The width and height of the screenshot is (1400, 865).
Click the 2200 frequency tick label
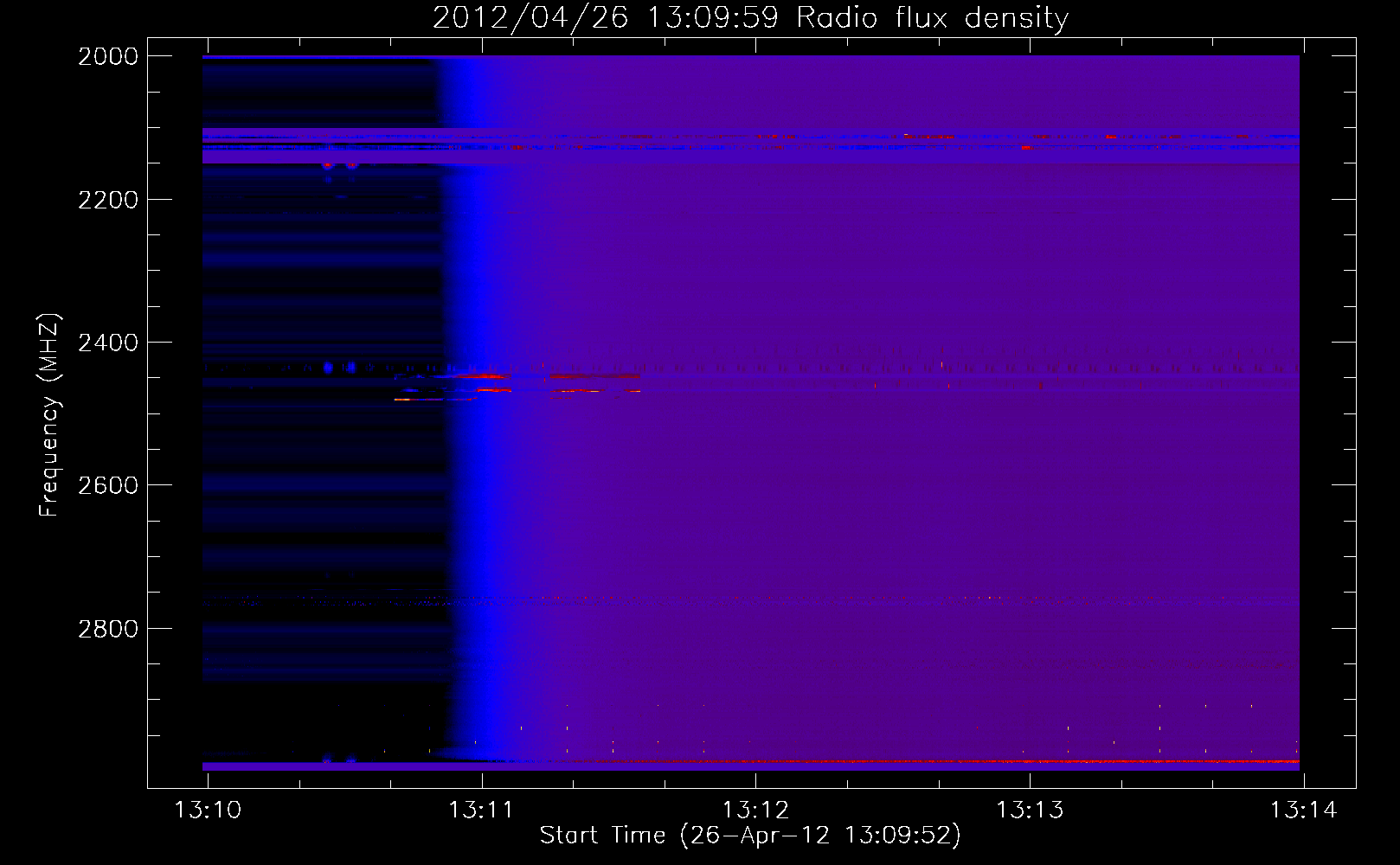[108, 200]
